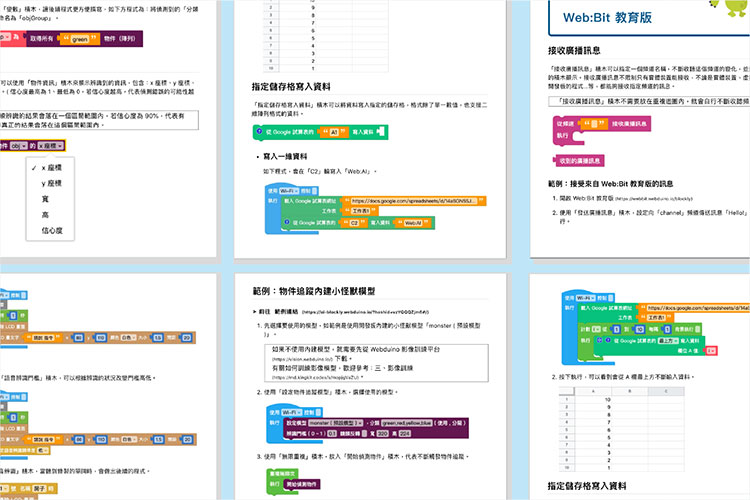Click the orange 'green' string block

pyautogui.click(x=79, y=39)
